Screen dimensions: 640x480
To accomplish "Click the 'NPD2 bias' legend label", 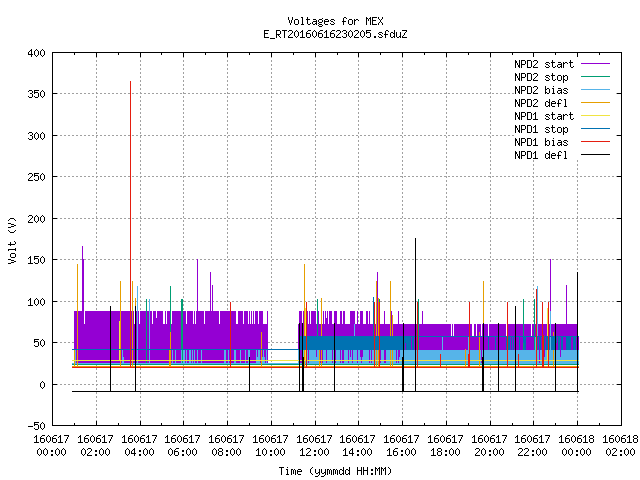I will coord(541,90).
